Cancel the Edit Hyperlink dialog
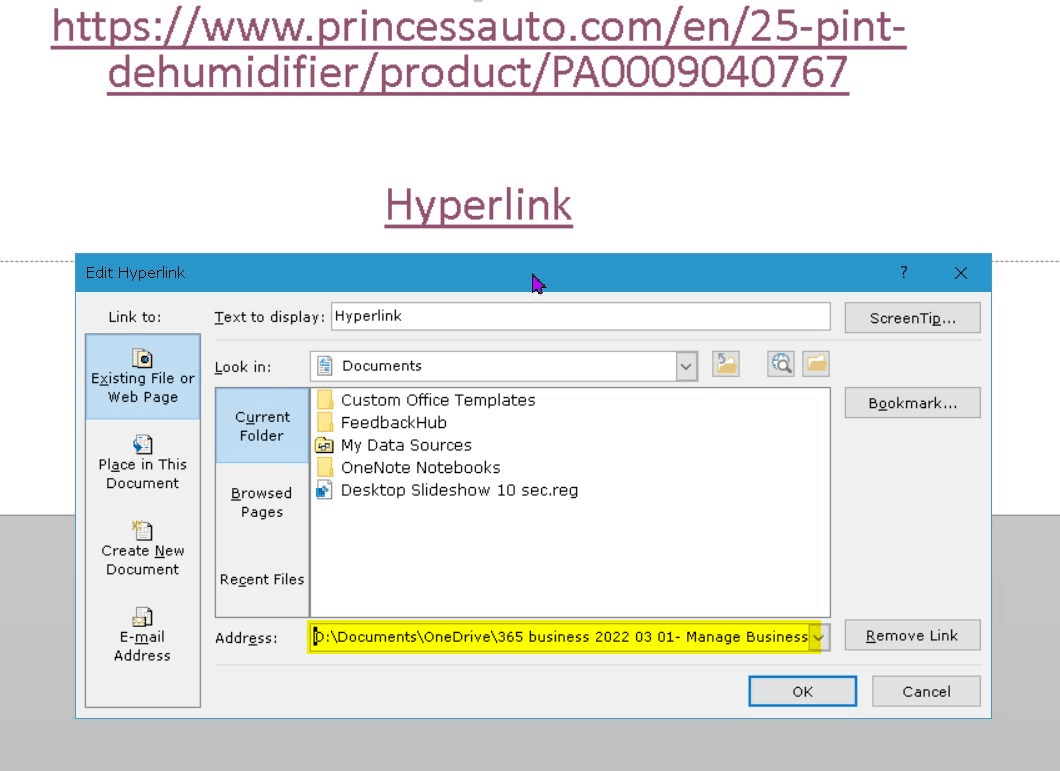The image size is (1060, 771). pos(926,691)
